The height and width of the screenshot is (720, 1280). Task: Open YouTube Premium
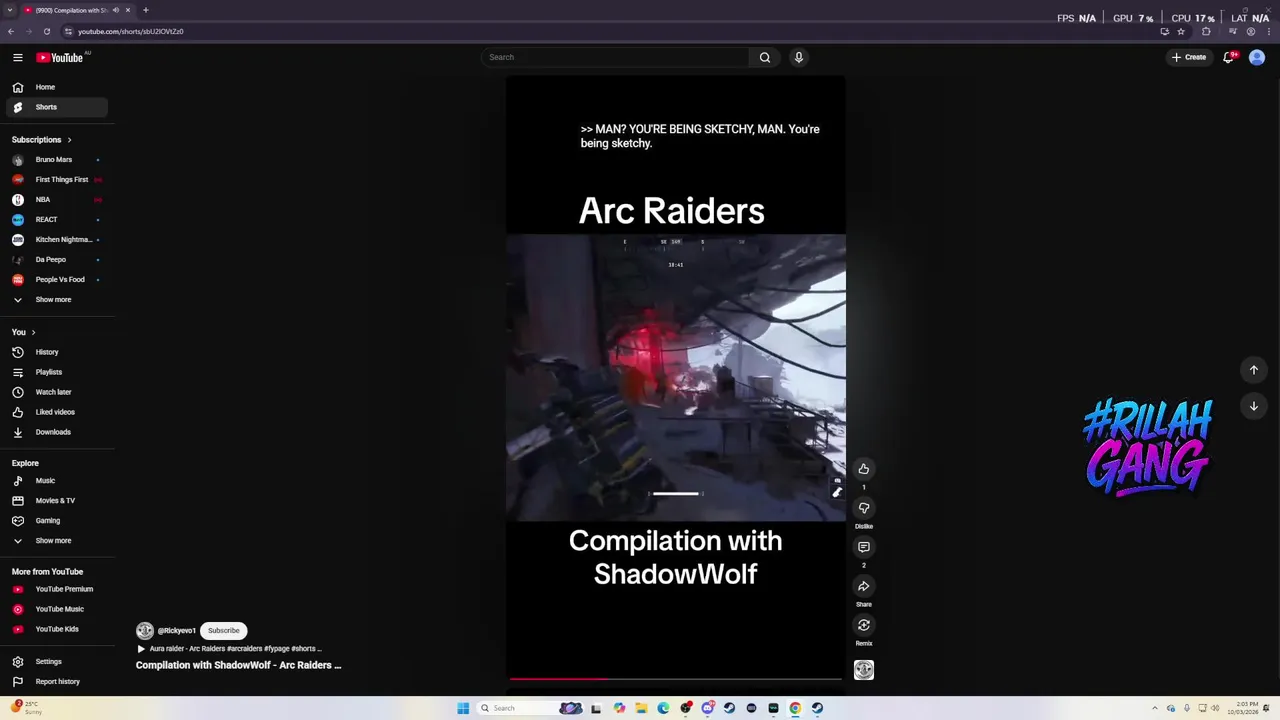pos(58,589)
